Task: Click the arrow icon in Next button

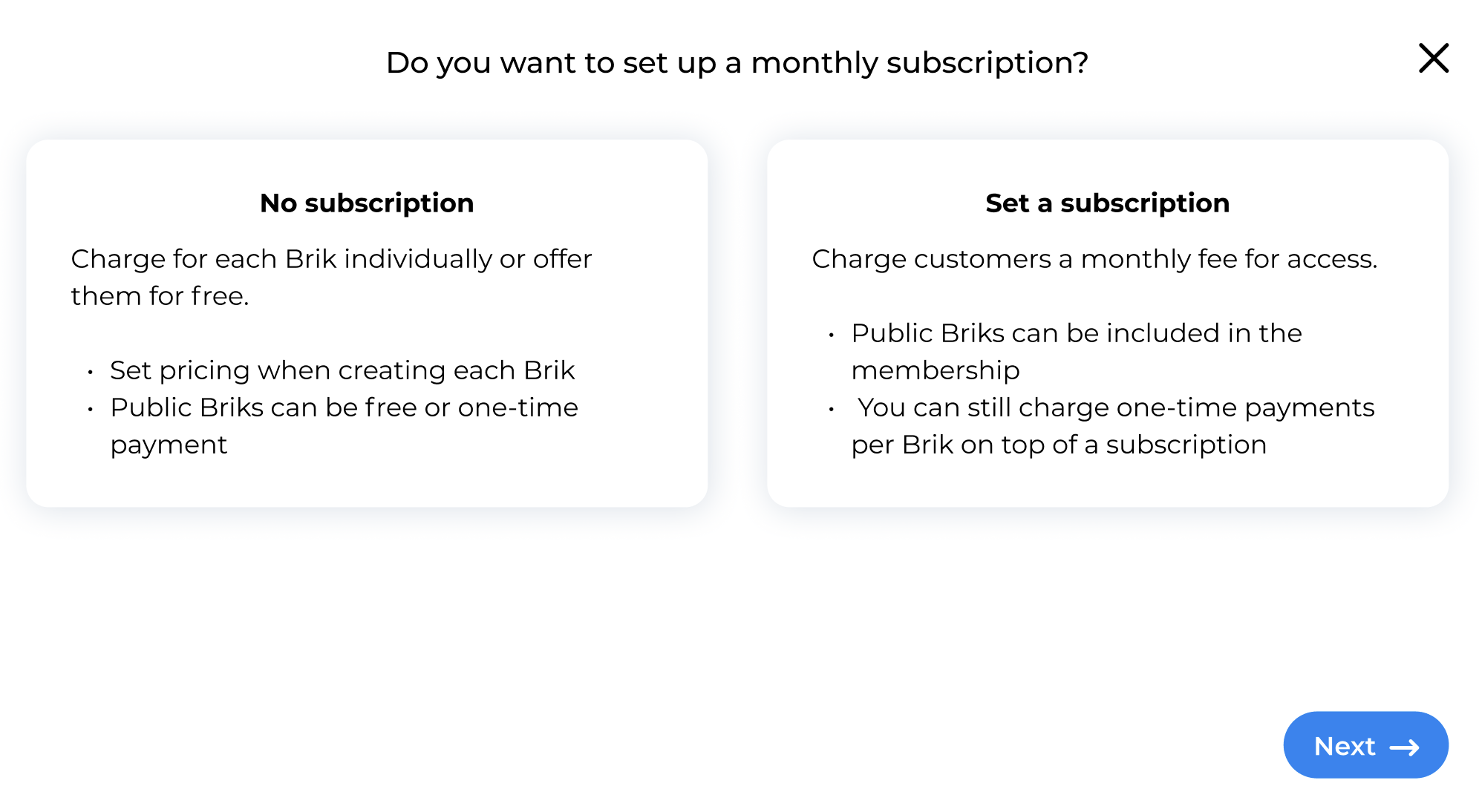Action: (1404, 747)
